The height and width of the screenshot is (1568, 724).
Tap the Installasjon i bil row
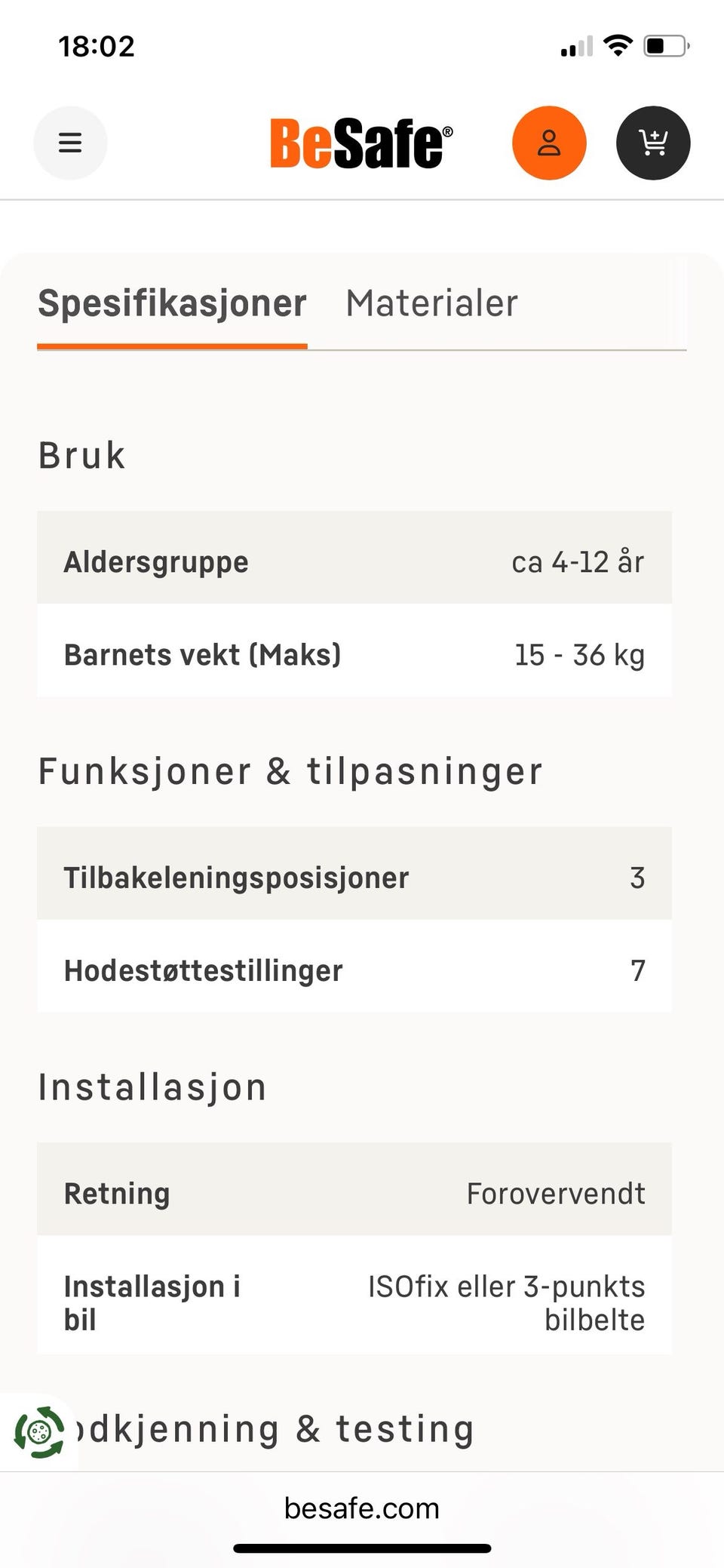coord(354,1295)
